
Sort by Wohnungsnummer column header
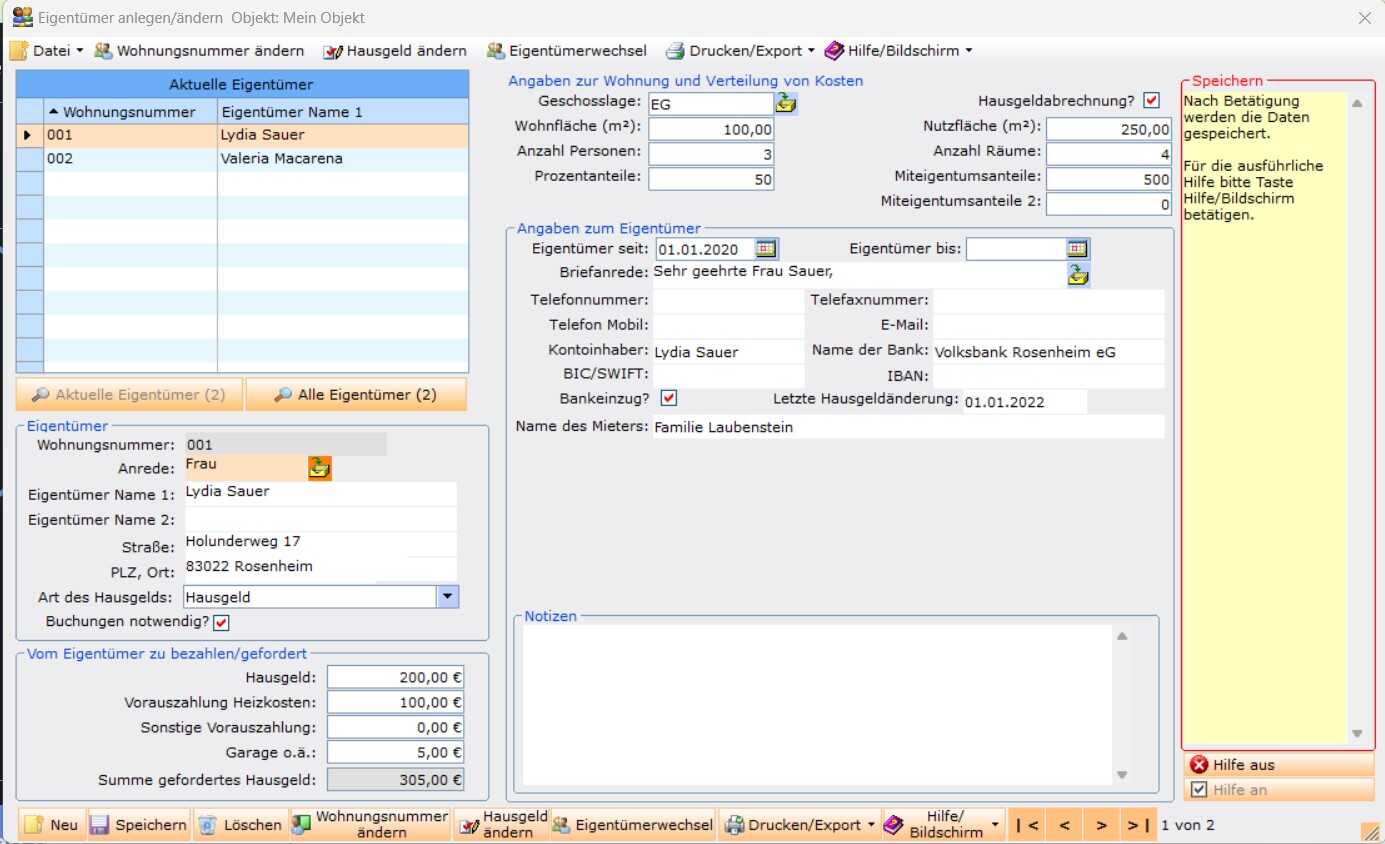click(x=130, y=112)
